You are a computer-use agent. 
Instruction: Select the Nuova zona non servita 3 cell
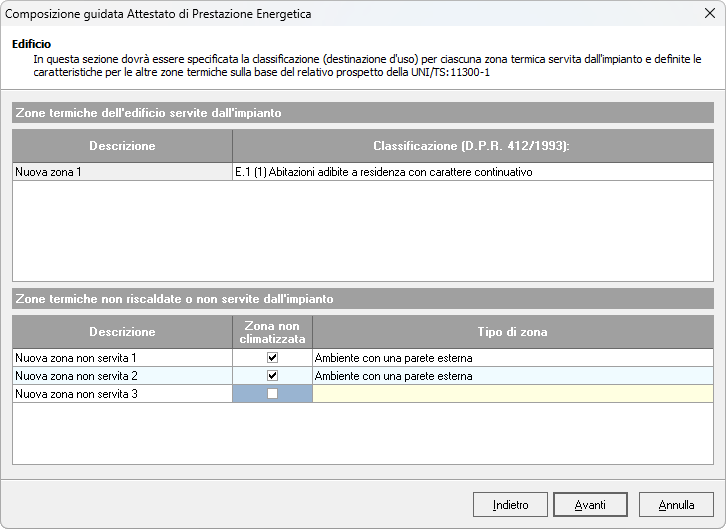(x=122, y=394)
